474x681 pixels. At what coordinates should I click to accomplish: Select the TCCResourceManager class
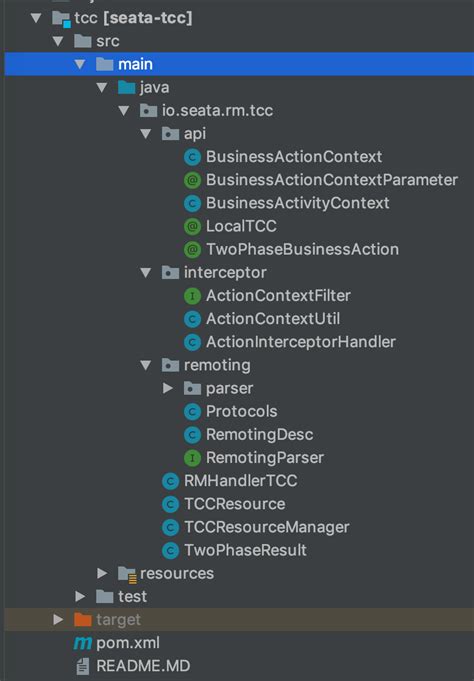coord(267,527)
